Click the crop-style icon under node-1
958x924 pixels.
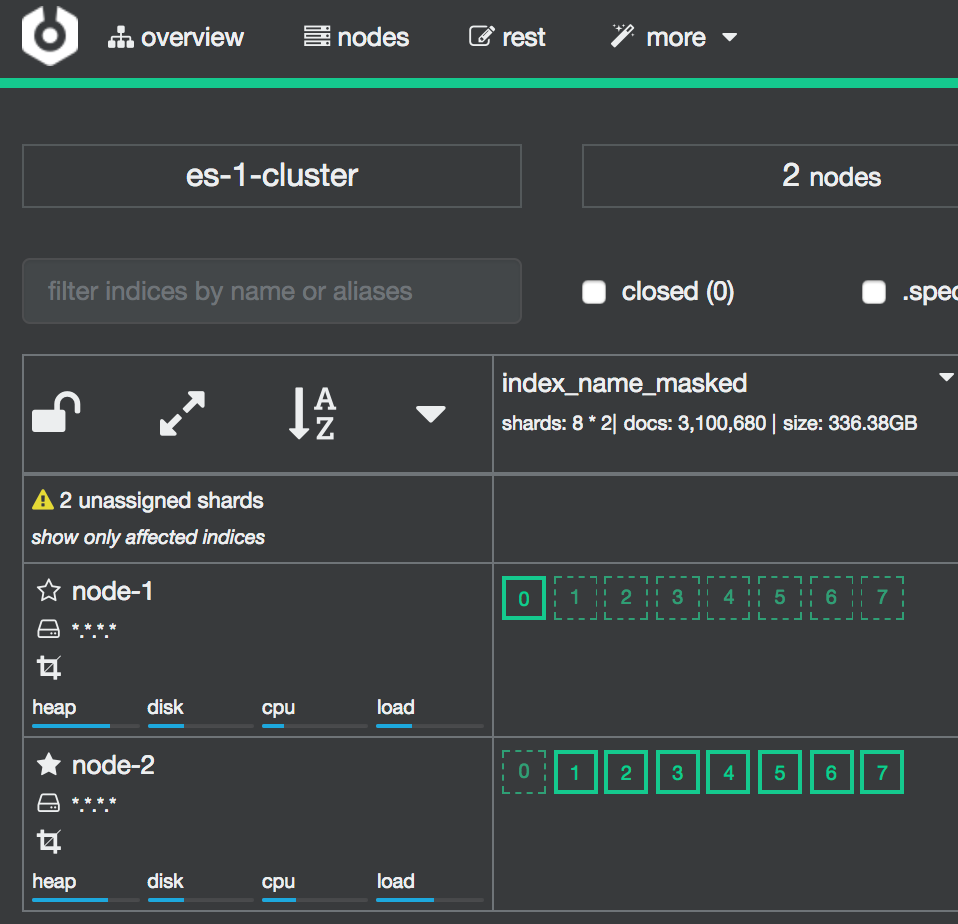click(x=49, y=667)
